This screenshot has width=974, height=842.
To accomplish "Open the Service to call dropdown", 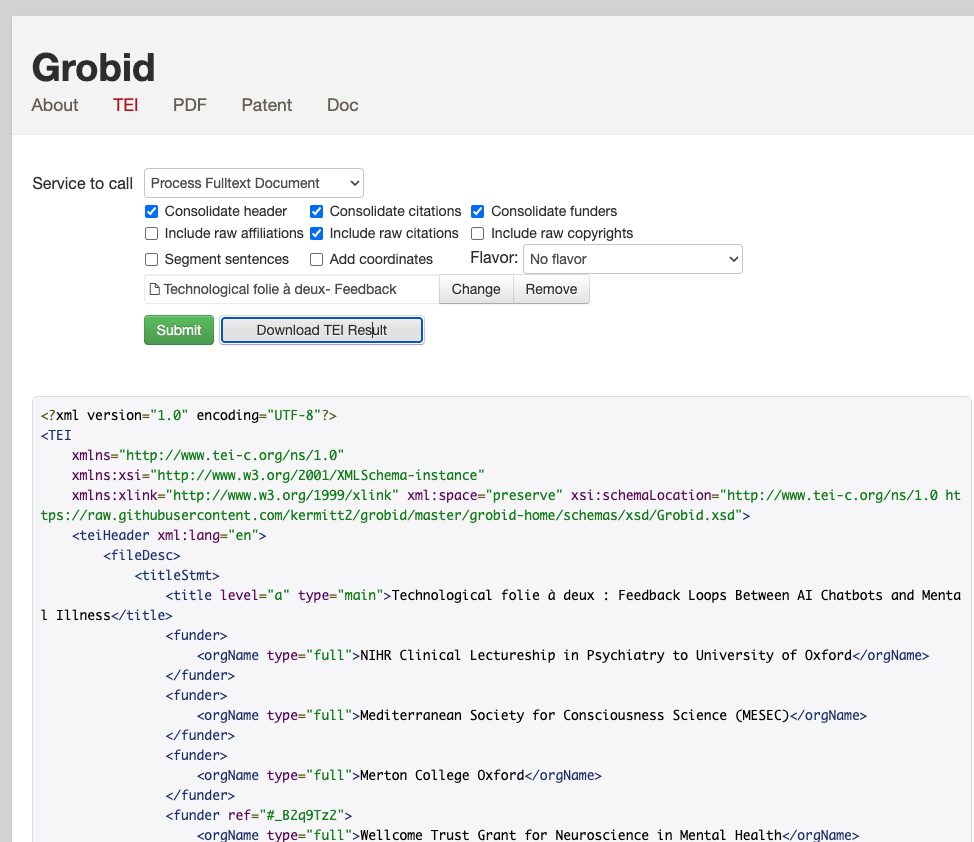I will pos(254,183).
